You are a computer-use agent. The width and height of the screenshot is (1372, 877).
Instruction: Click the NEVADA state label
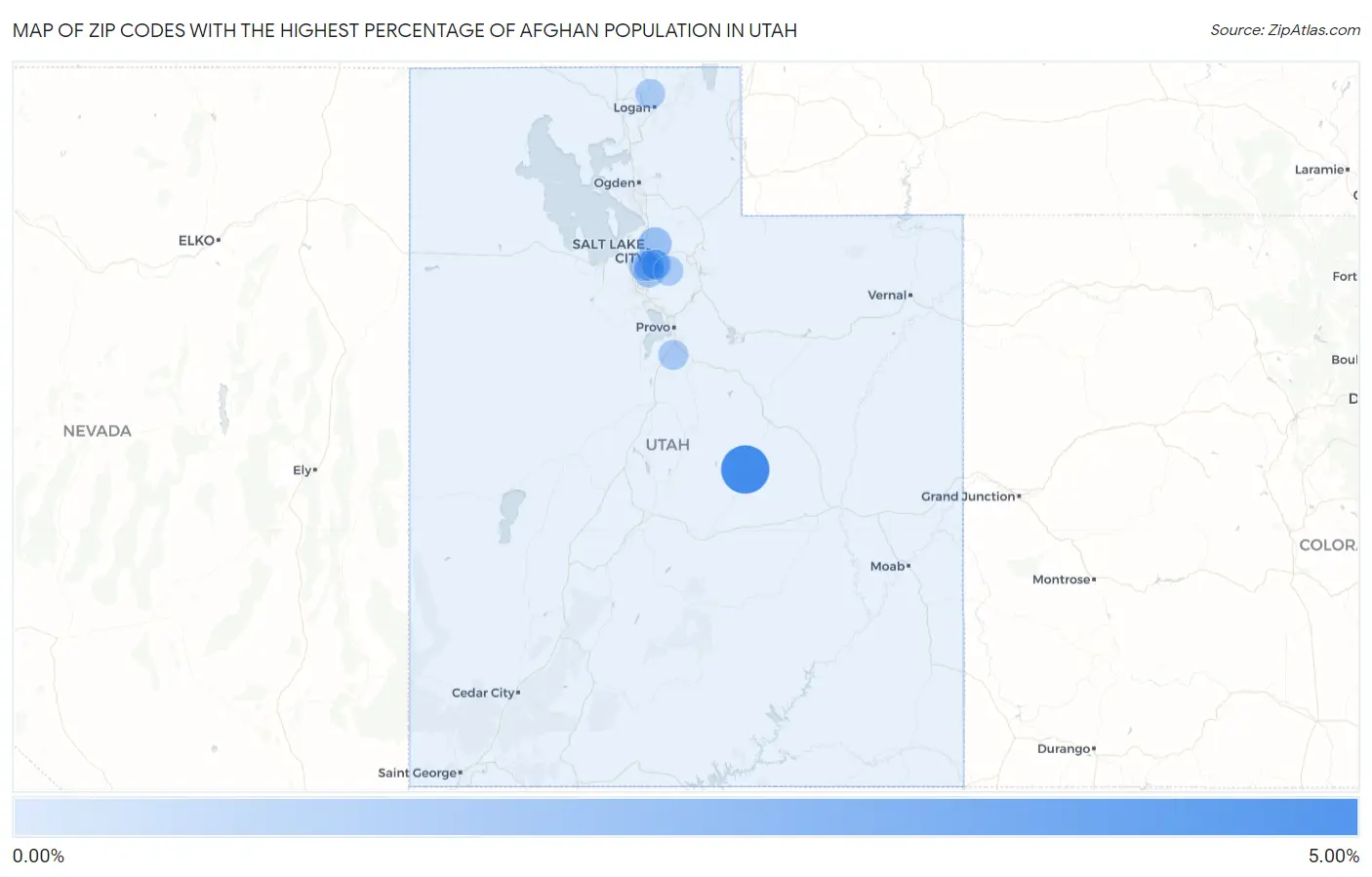(97, 431)
